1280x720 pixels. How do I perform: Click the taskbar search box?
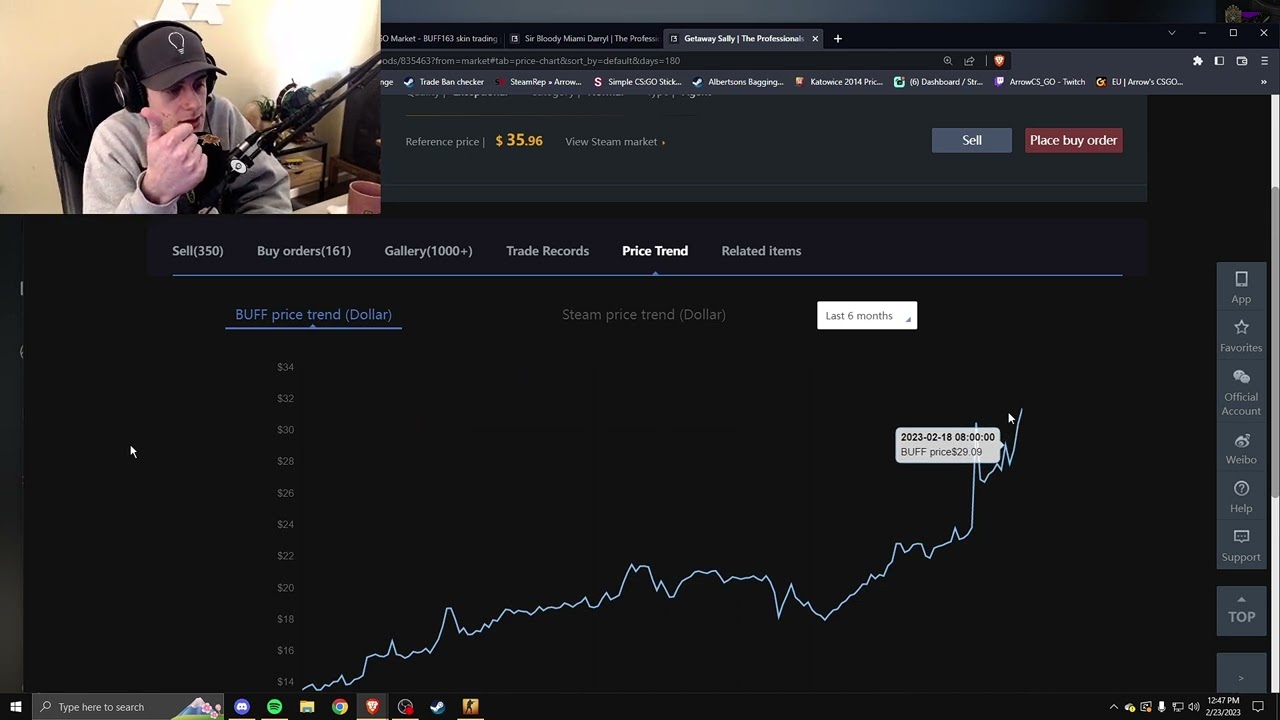[128, 707]
